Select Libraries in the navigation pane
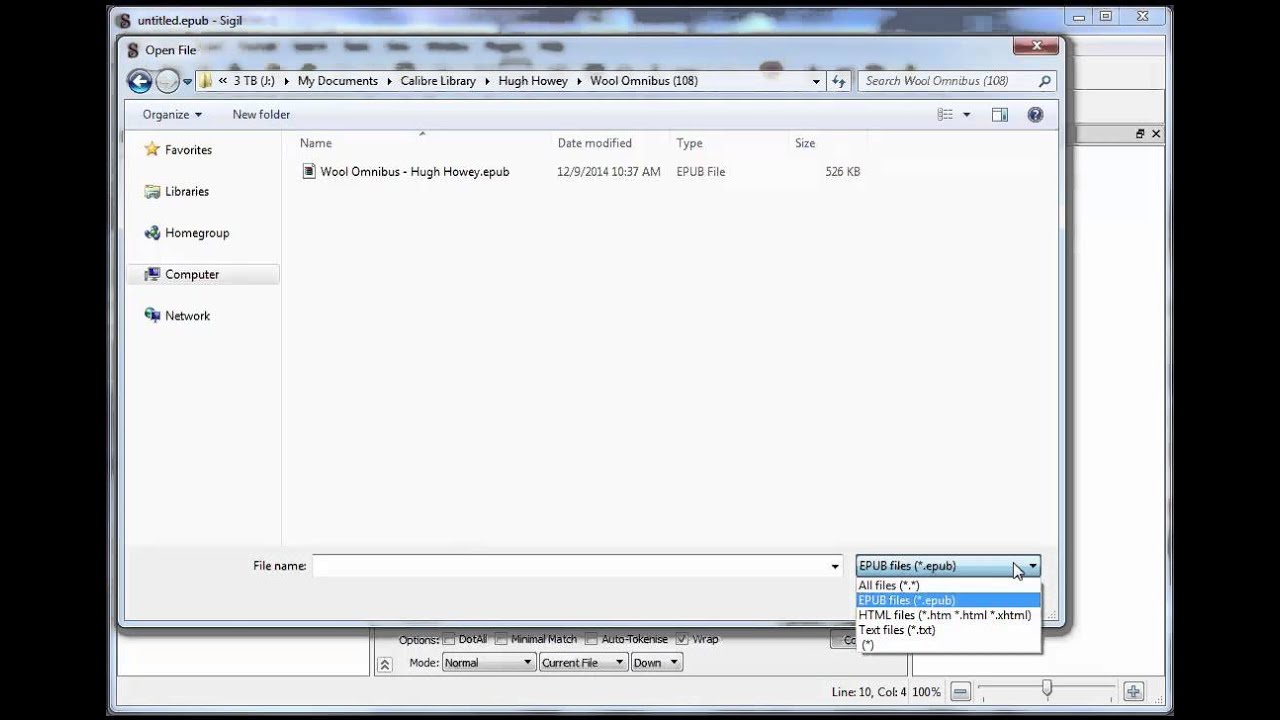Image resolution: width=1280 pixels, height=720 pixels. point(187,191)
